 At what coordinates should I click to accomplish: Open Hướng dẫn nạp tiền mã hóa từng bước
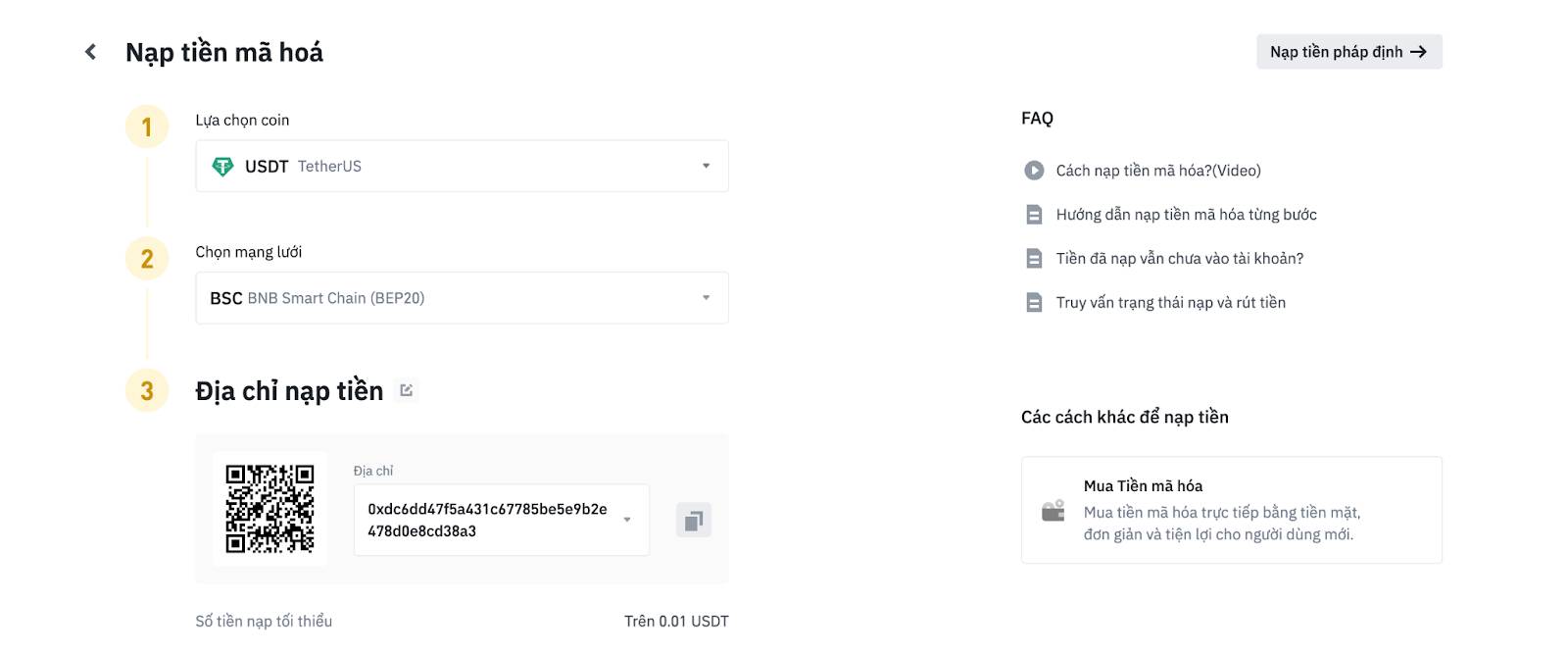(x=1186, y=215)
